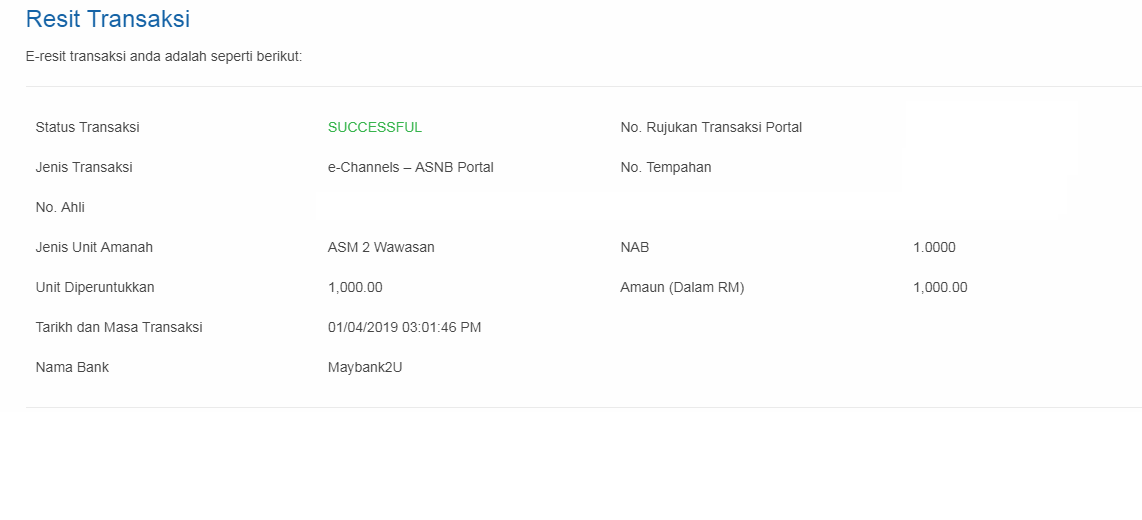Click the Status Transaksi label
The width and height of the screenshot is (1142, 520).
click(x=87, y=127)
